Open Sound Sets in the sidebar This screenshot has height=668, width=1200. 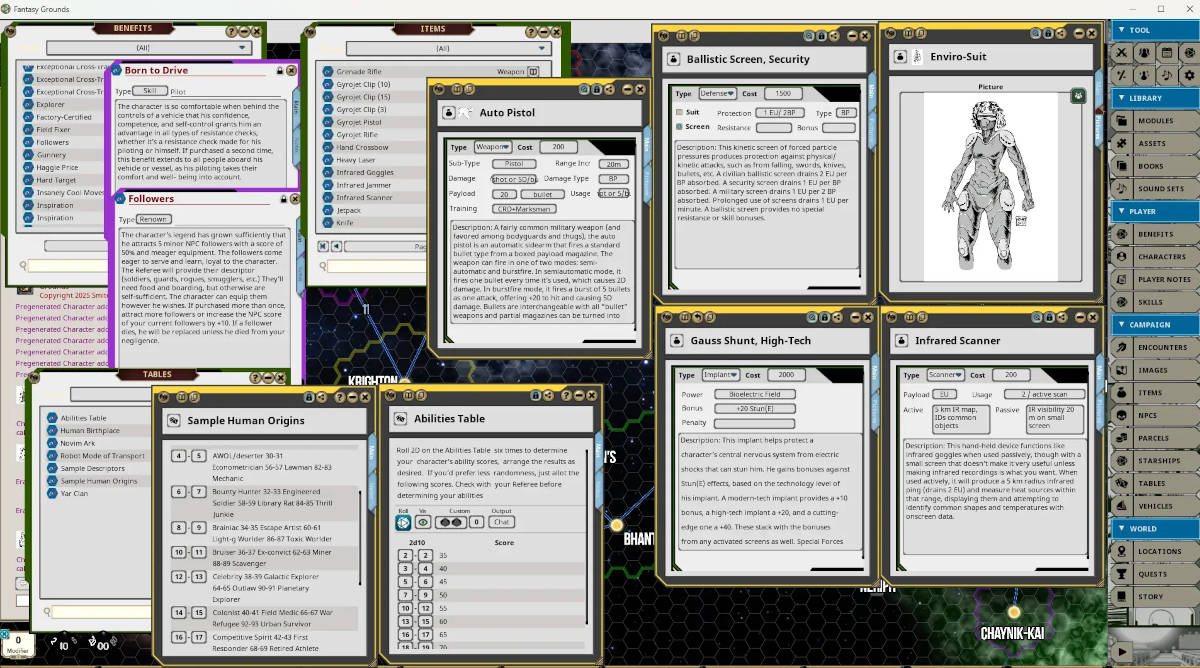1155,189
